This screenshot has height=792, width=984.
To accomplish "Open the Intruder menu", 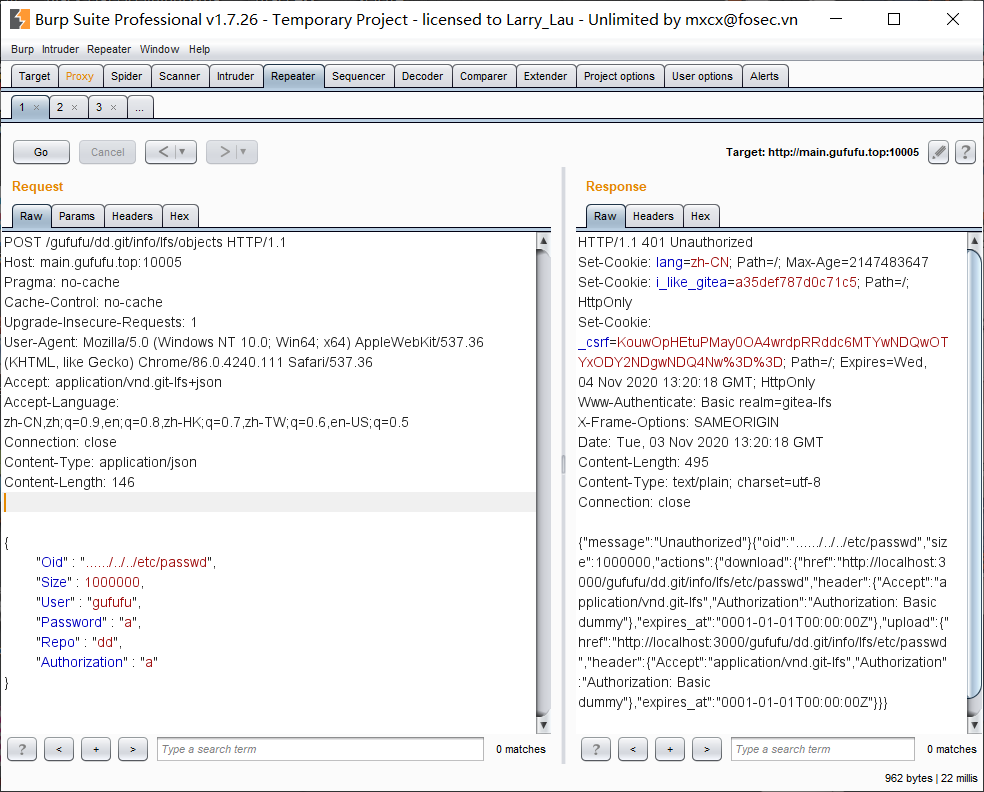I will (x=60, y=49).
